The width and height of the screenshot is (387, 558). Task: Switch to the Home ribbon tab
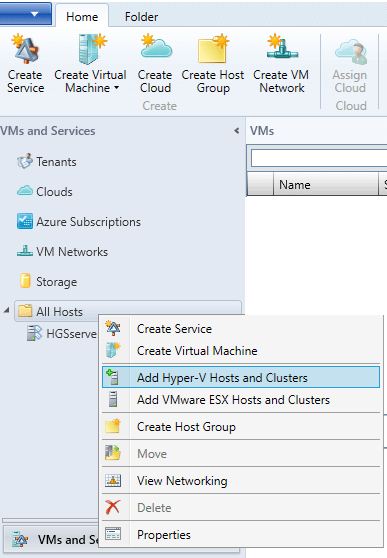[x=82, y=17]
